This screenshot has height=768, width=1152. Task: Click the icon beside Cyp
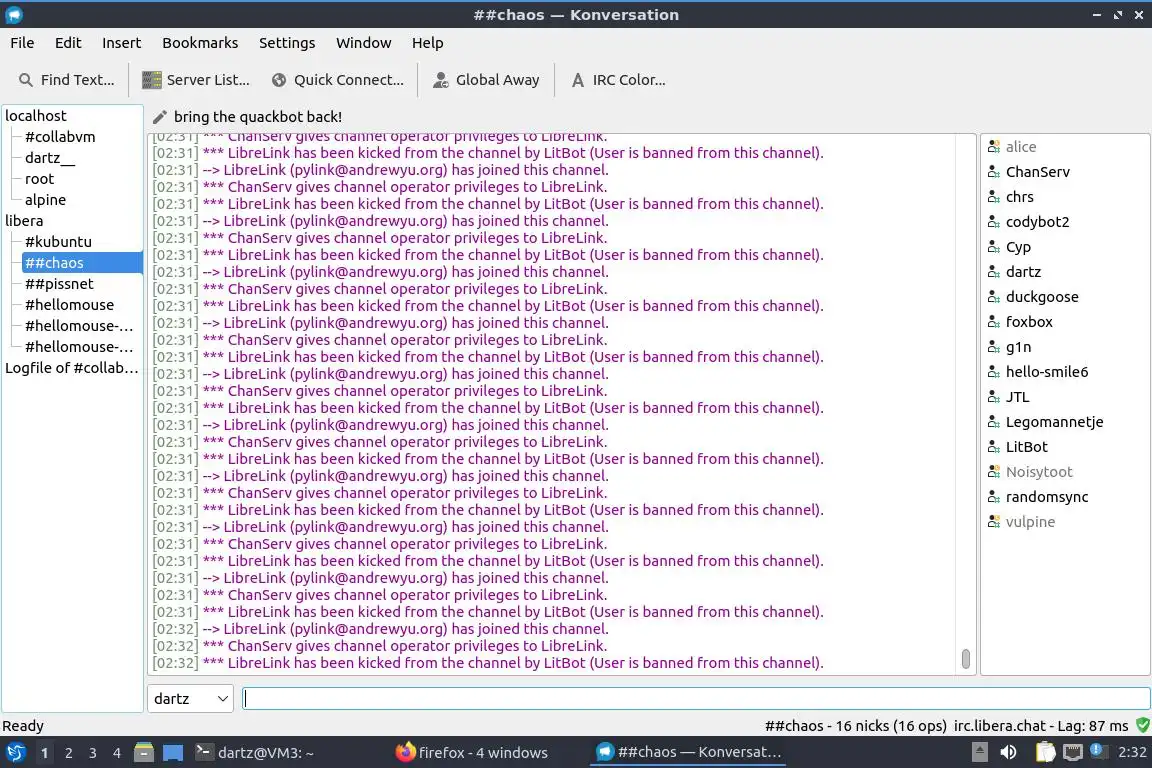[994, 247]
